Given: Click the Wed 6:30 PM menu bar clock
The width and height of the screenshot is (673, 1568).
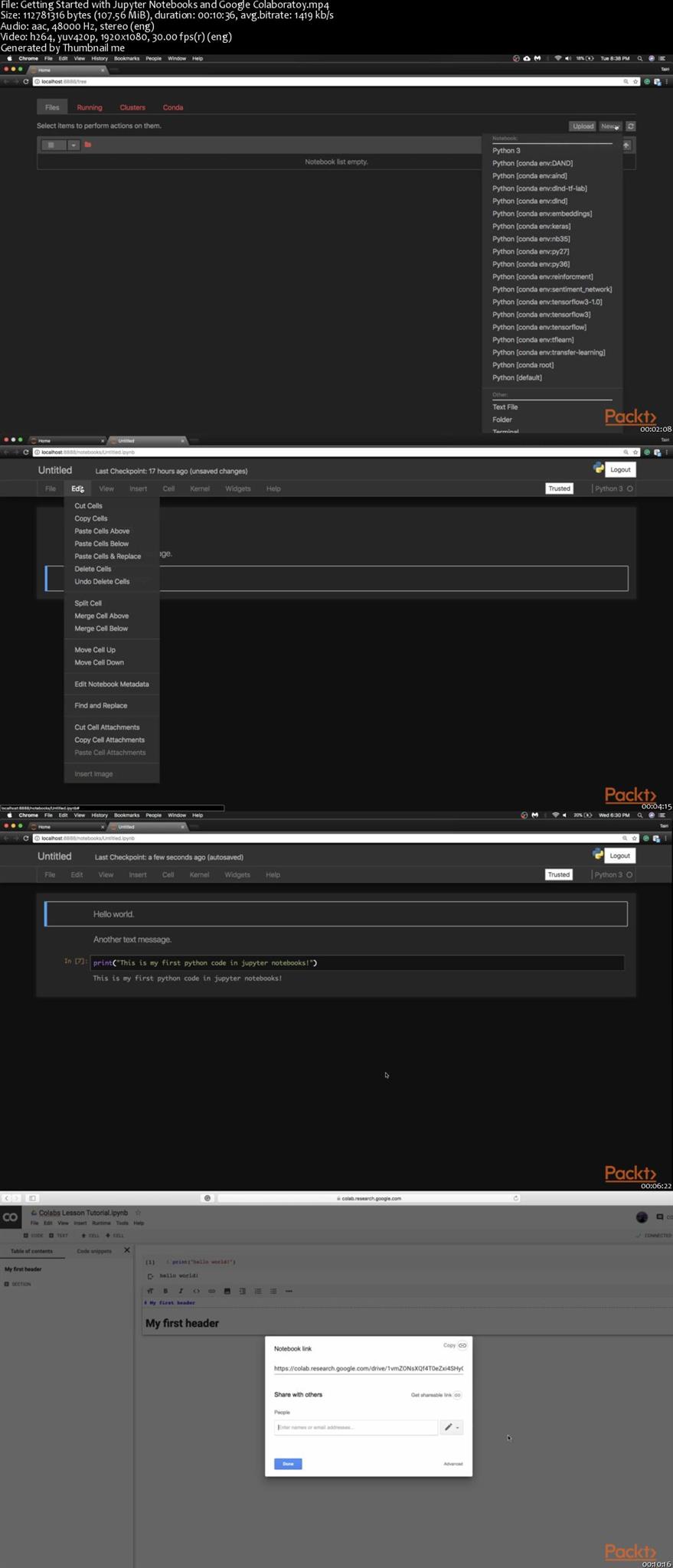Looking at the screenshot, I should [614, 815].
